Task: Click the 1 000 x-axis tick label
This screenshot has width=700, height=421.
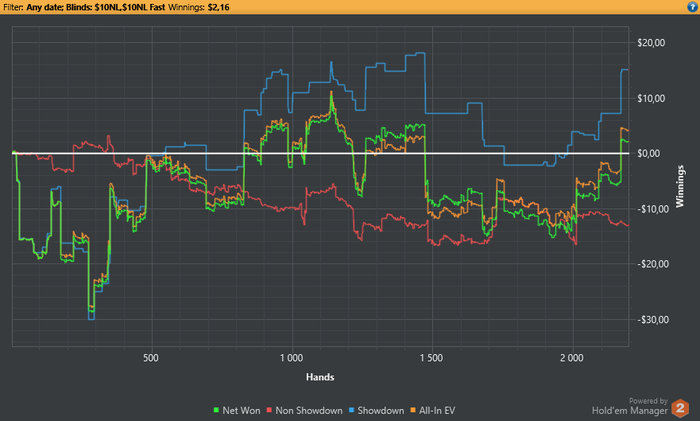Action: (x=291, y=358)
